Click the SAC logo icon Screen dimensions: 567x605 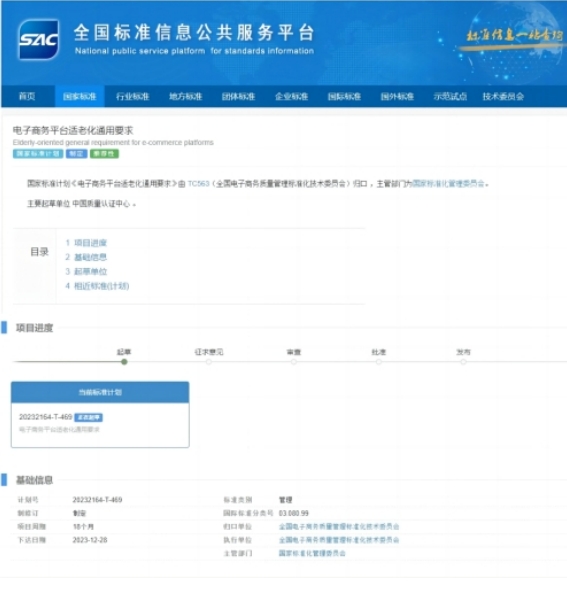(x=39, y=39)
